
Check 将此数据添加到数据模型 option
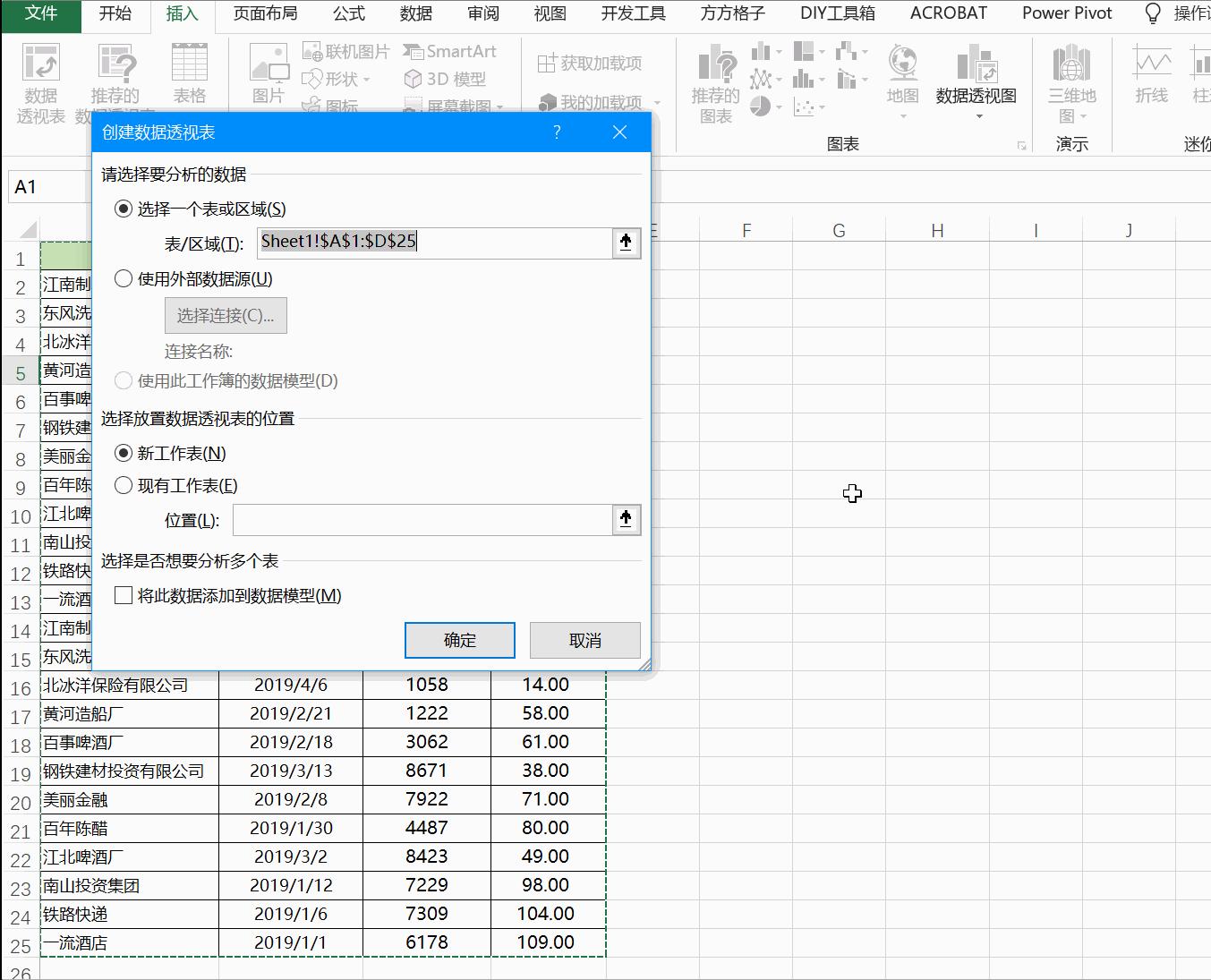(124, 595)
